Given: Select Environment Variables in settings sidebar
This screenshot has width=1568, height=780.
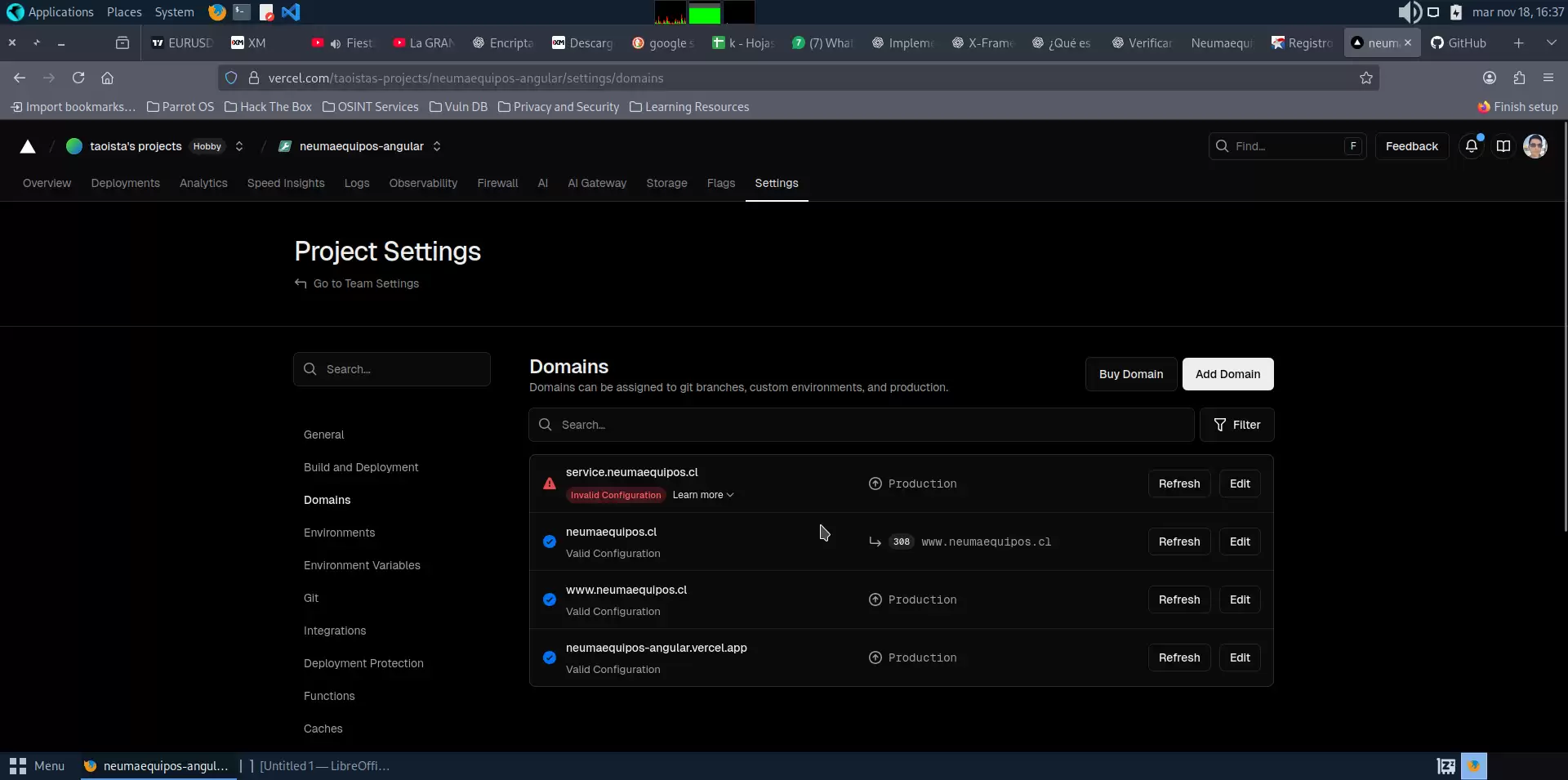Looking at the screenshot, I should (362, 565).
